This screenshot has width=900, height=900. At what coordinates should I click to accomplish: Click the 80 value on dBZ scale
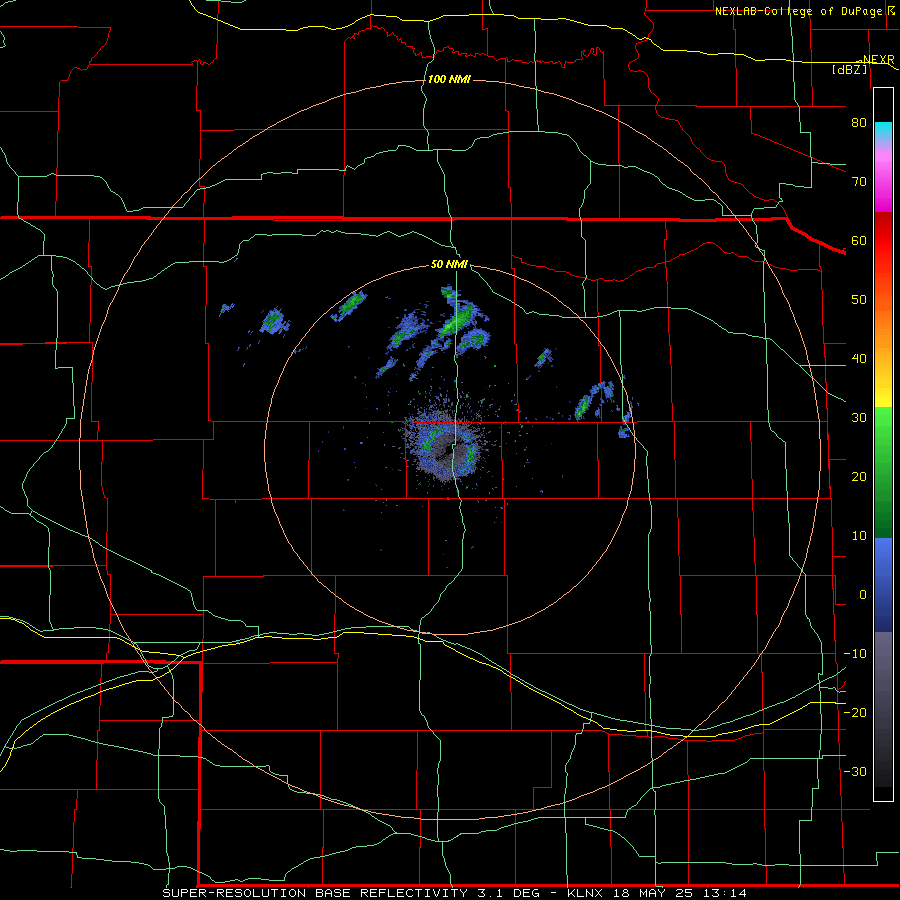coord(859,122)
